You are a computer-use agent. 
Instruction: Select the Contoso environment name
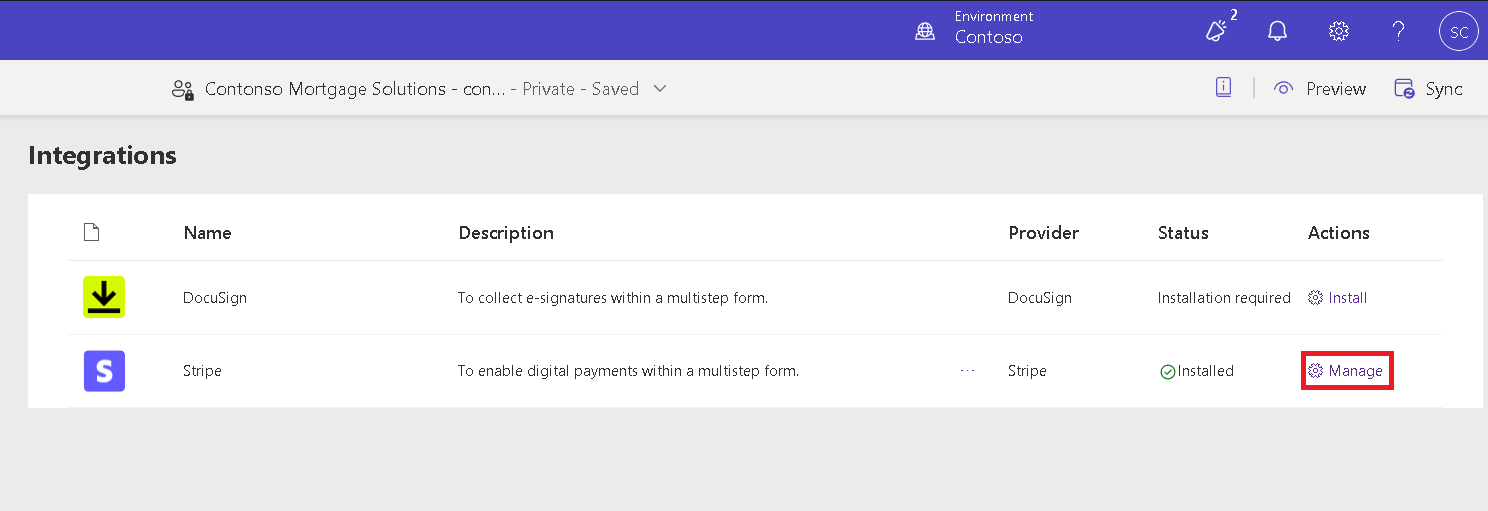pyautogui.click(x=988, y=38)
